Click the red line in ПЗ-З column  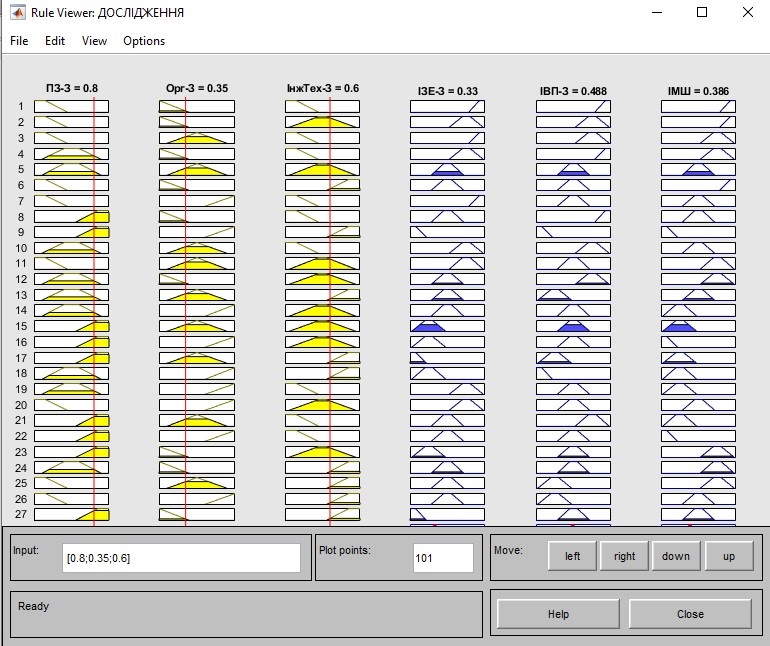tap(94, 311)
